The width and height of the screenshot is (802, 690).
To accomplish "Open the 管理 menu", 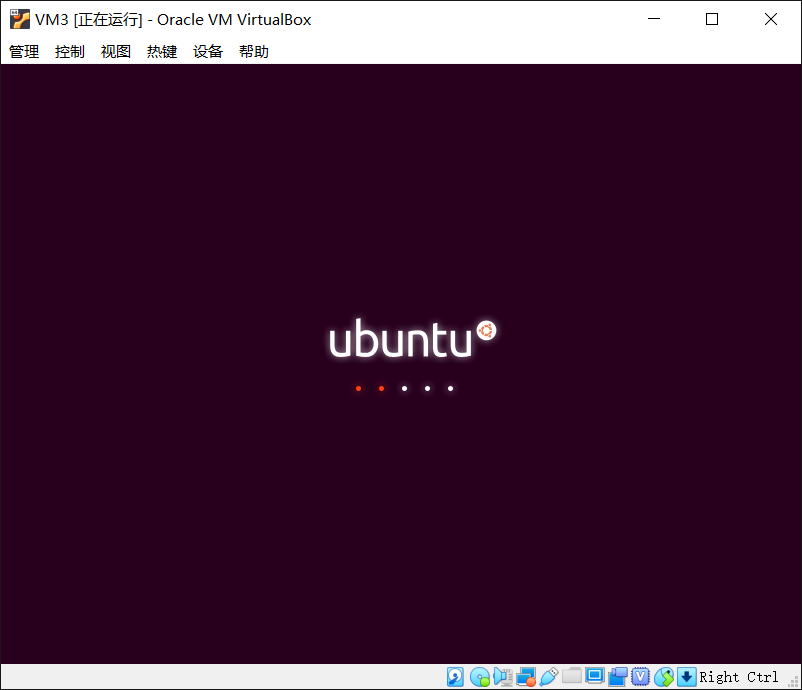I will pos(24,52).
